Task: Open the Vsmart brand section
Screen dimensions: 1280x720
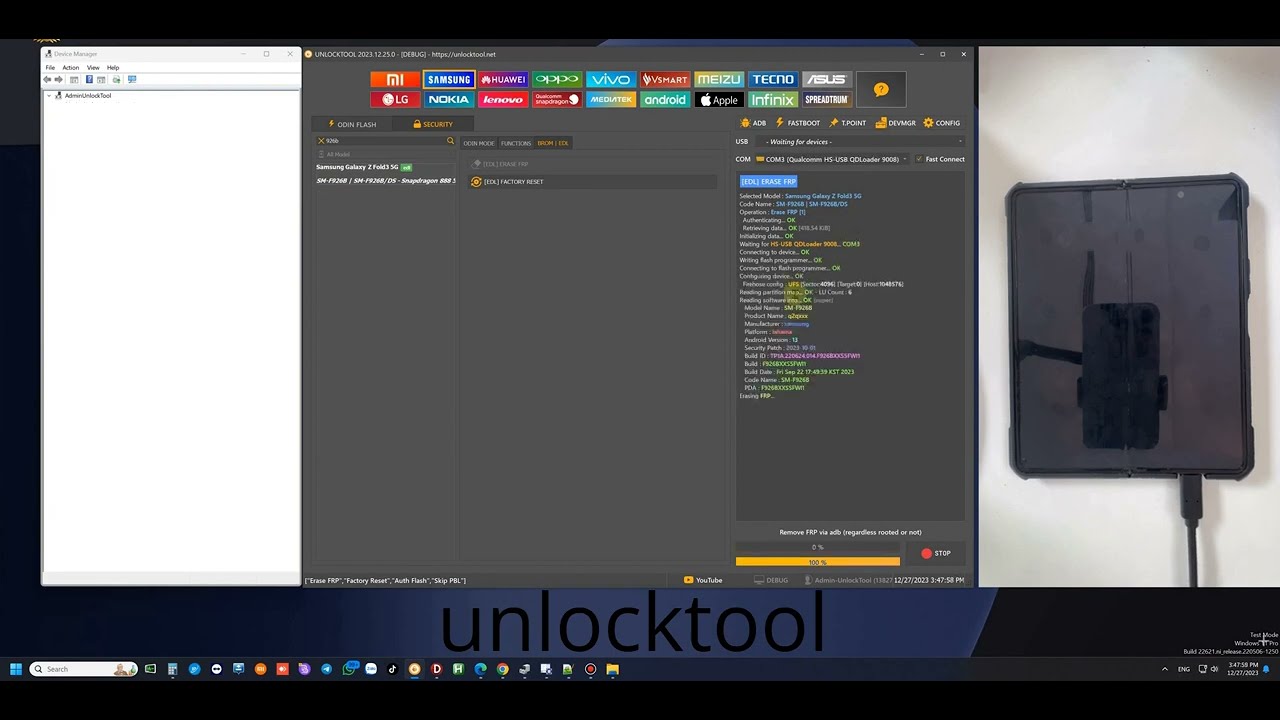Action: (665, 79)
